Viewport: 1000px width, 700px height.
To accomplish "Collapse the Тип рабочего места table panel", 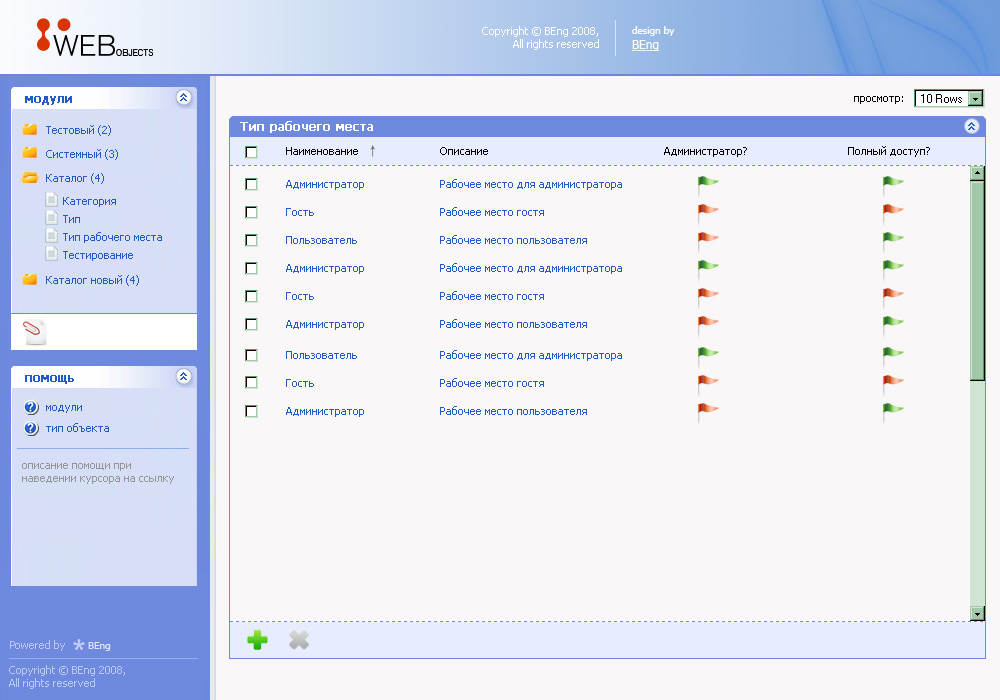I will tap(971, 127).
